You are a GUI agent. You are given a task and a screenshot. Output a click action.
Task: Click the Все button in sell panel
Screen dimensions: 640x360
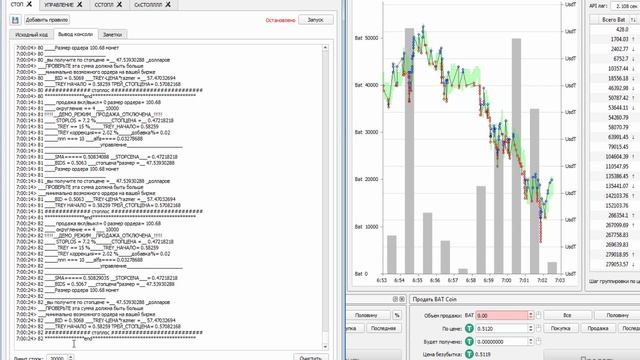[568, 315]
